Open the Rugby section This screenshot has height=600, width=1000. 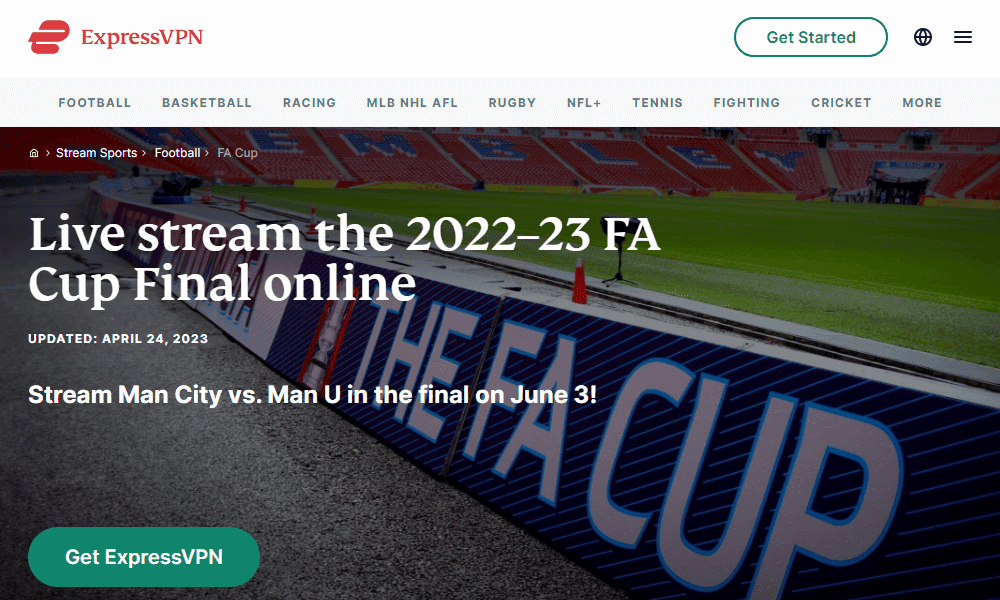(512, 103)
